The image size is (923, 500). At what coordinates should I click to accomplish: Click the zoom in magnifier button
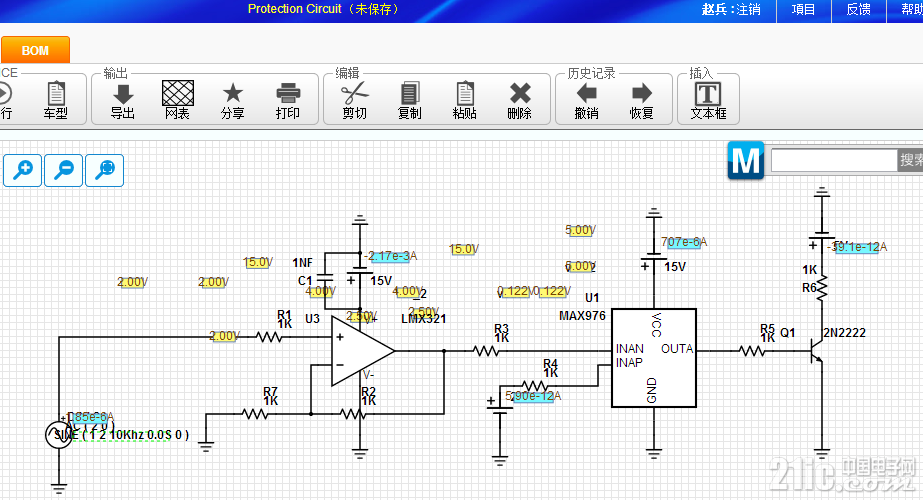point(22,170)
